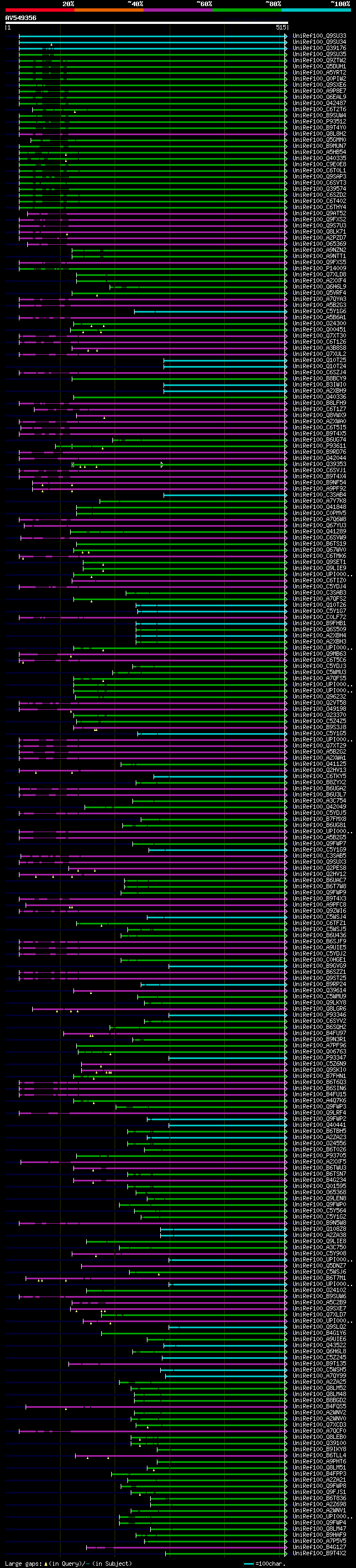Select the UniRef100_Q00451 label
Viewport: 356px width, 1568px height.
tap(319, 329)
